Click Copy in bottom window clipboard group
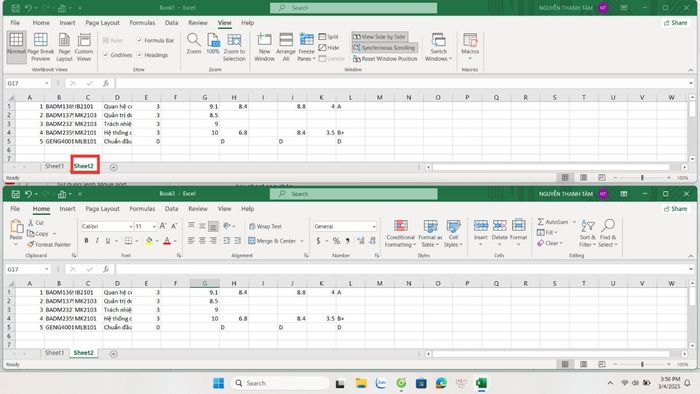The width and height of the screenshot is (700, 394). (x=38, y=233)
